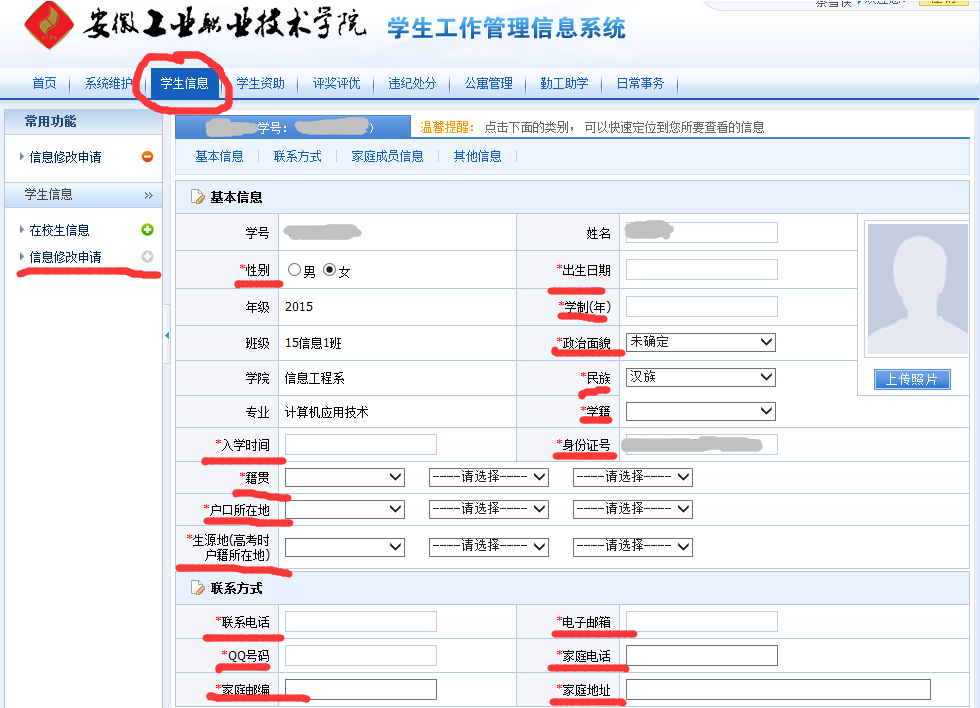The width and height of the screenshot is (980, 708).
Task: Click the 上传照片 button
Action: click(x=912, y=379)
